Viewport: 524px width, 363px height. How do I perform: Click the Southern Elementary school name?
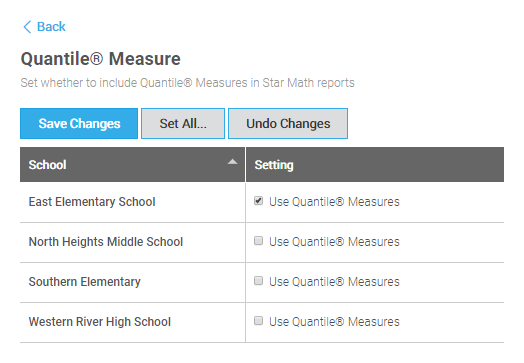(85, 282)
